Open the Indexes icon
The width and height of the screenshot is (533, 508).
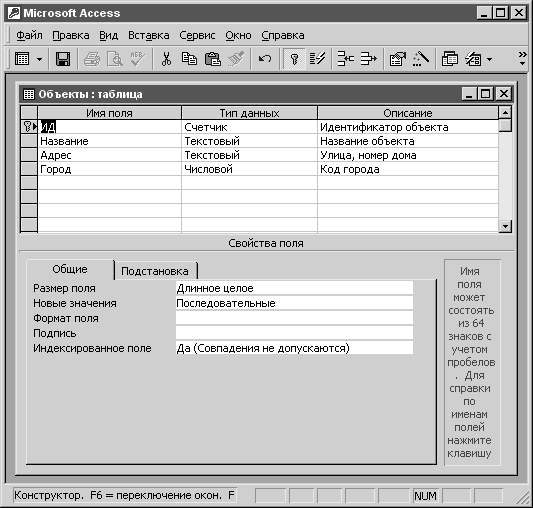[x=317, y=59]
